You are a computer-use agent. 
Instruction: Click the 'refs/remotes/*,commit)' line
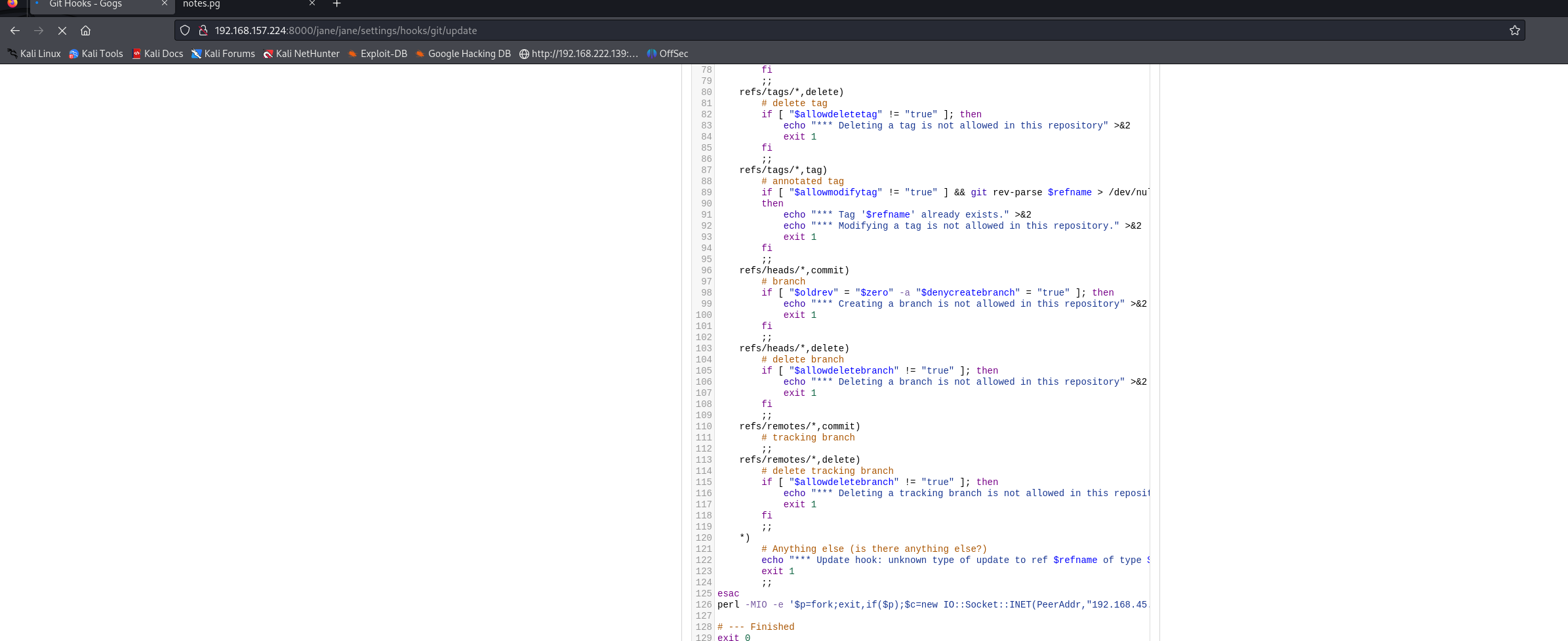point(799,427)
